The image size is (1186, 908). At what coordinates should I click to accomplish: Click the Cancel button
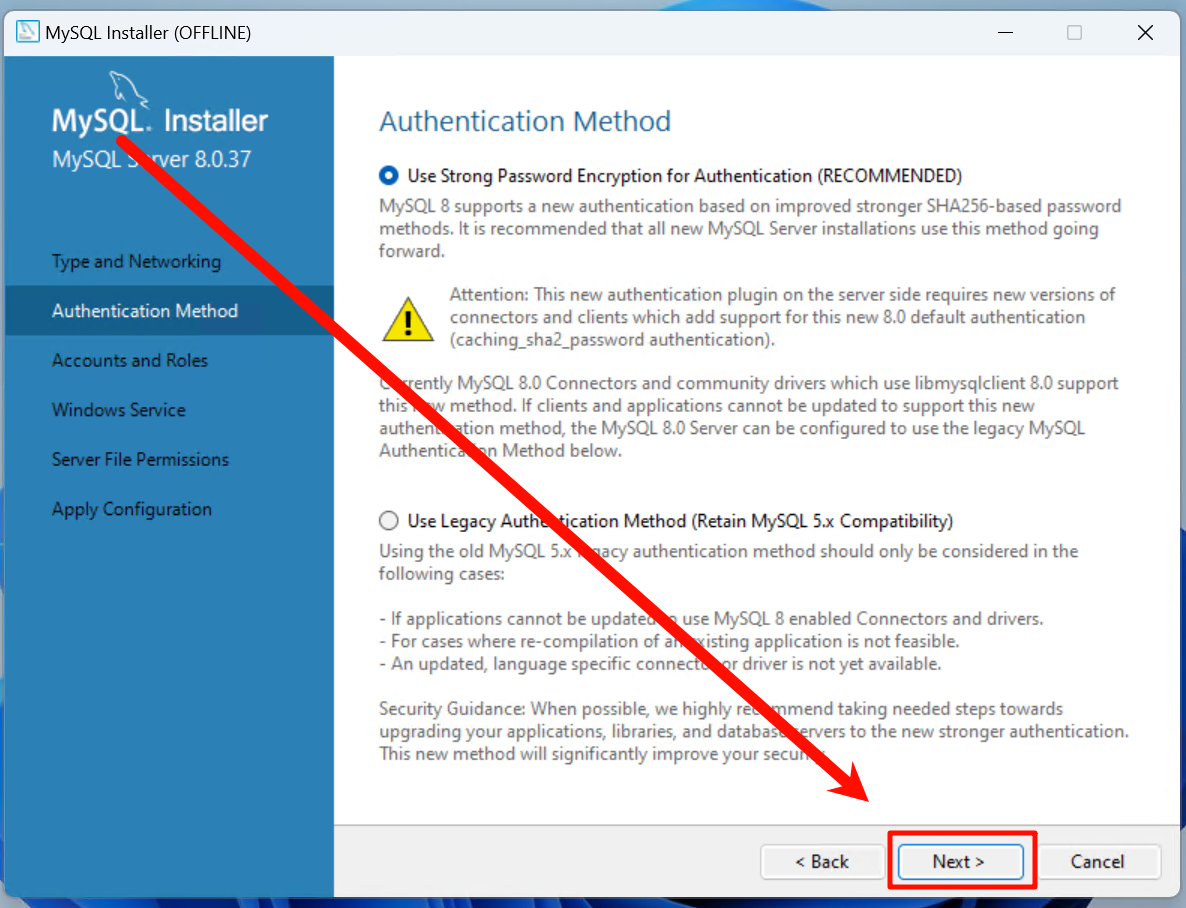pos(1098,861)
